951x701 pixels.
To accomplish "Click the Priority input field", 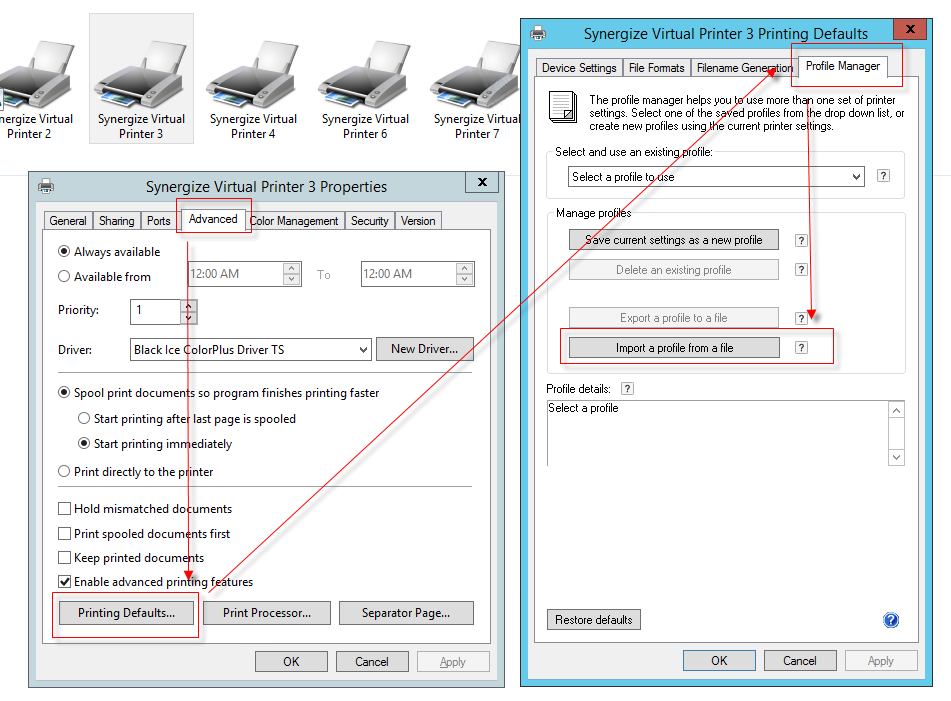I will 156,312.
